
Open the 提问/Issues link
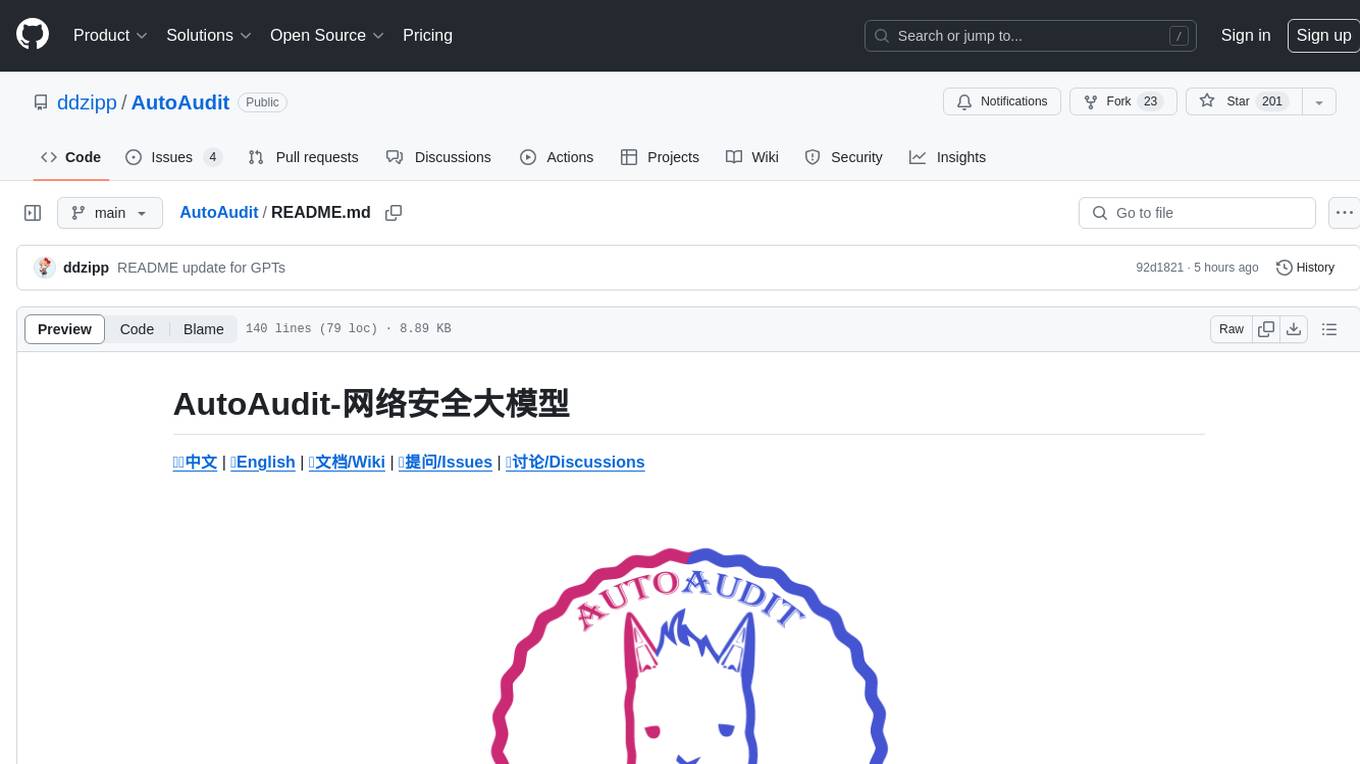coord(445,462)
